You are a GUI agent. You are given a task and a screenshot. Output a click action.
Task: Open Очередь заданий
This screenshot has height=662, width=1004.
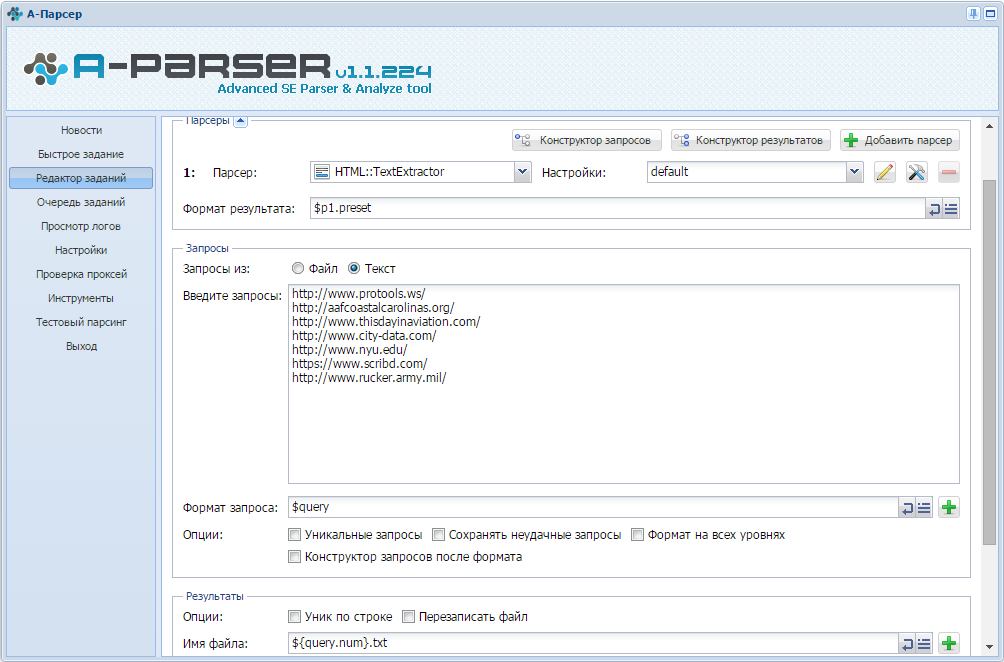[81, 202]
